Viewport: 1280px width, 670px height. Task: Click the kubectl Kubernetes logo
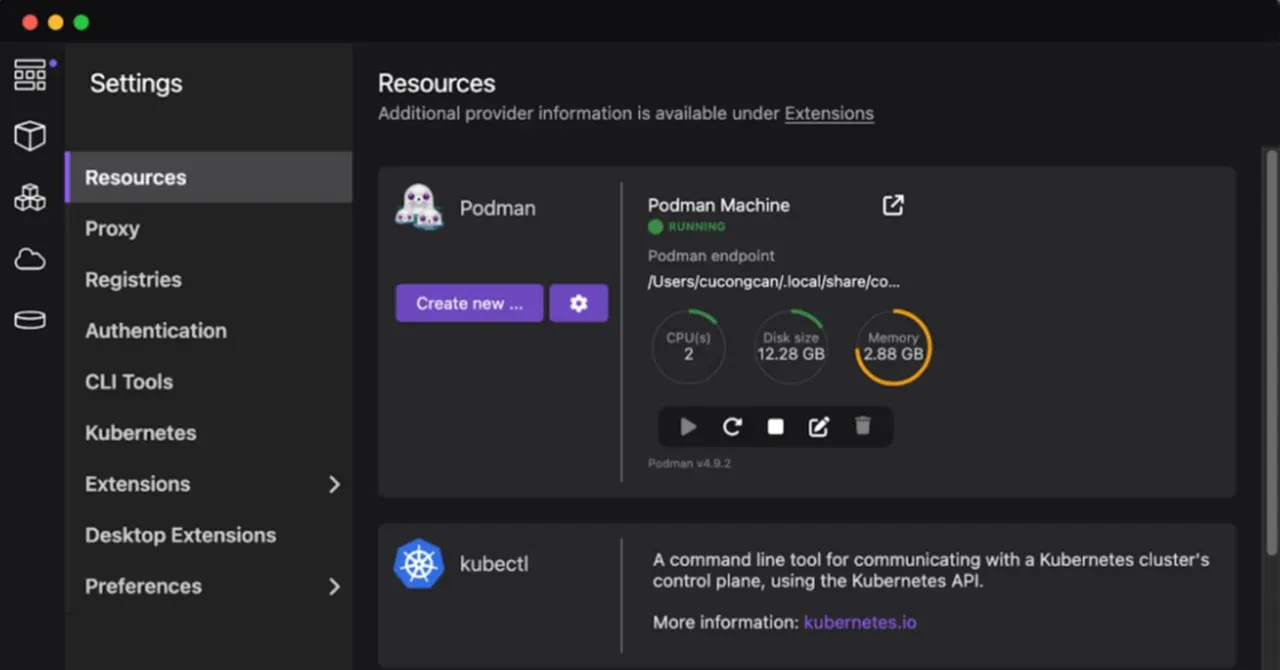coord(419,563)
